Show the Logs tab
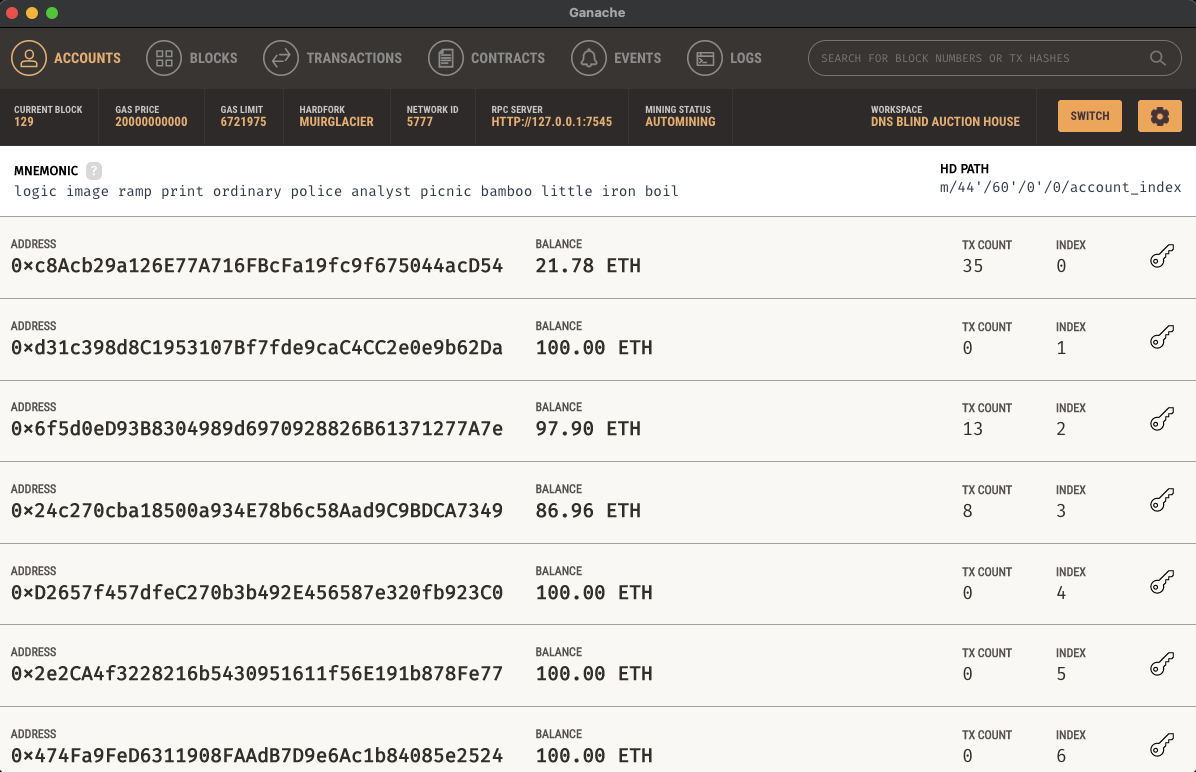The height and width of the screenshot is (772, 1196). click(725, 58)
